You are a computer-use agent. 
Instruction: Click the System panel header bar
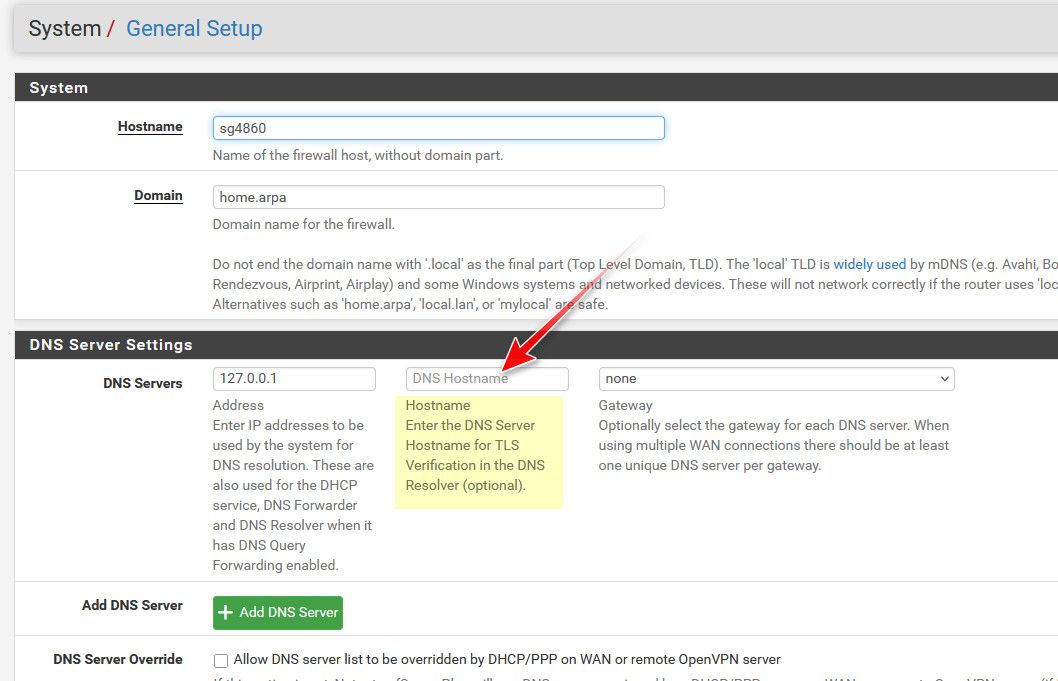(x=535, y=88)
